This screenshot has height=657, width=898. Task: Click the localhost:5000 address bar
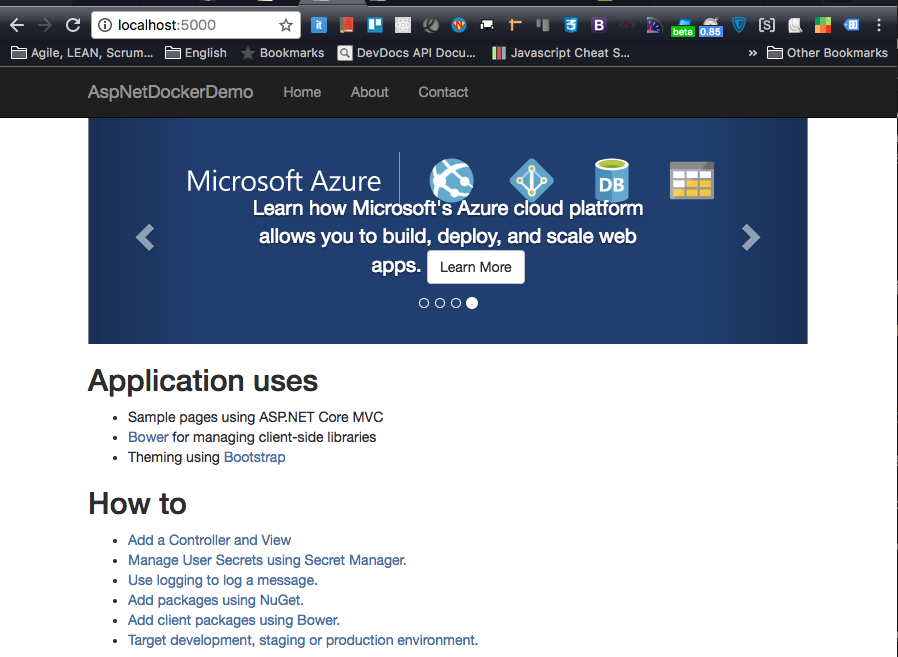click(x=190, y=25)
